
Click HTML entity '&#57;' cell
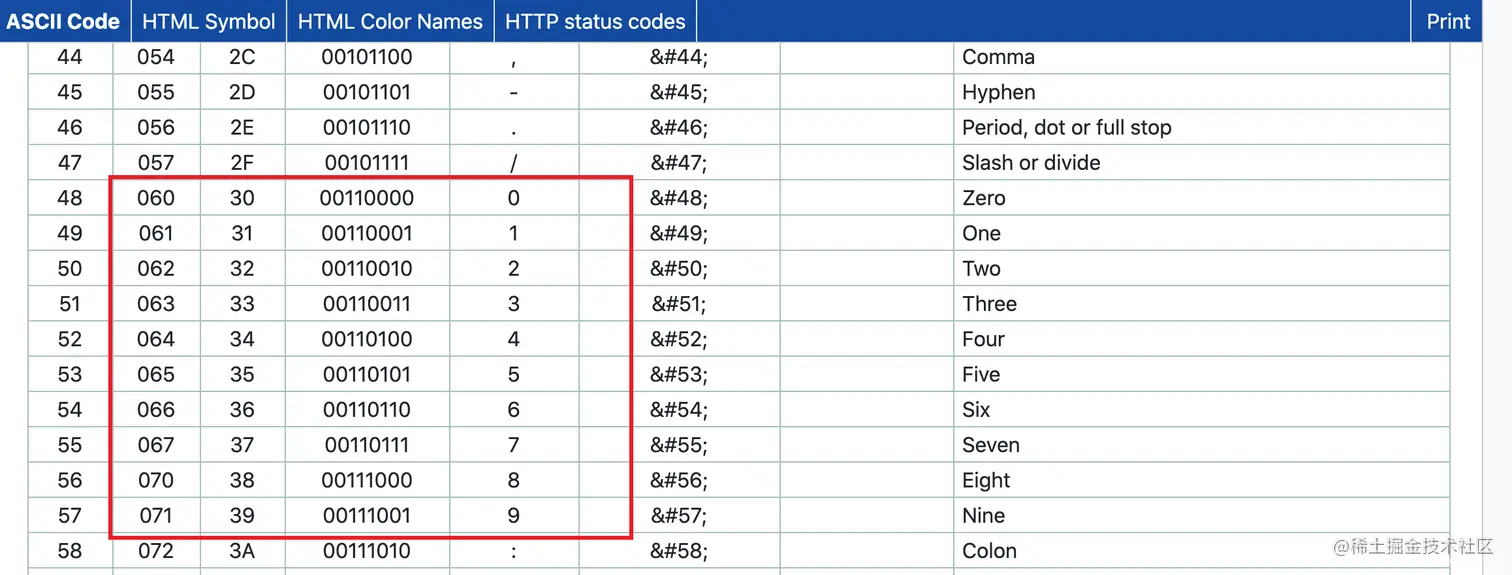point(679,515)
